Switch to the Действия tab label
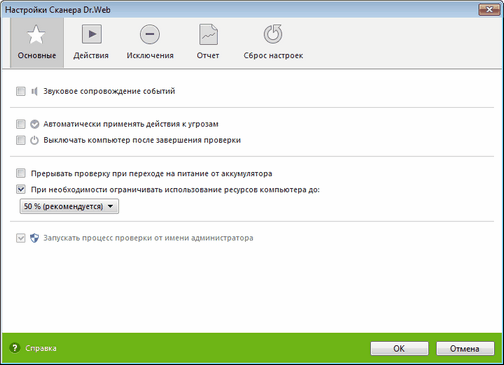Viewport: 504px width, 365px height. 91,56
